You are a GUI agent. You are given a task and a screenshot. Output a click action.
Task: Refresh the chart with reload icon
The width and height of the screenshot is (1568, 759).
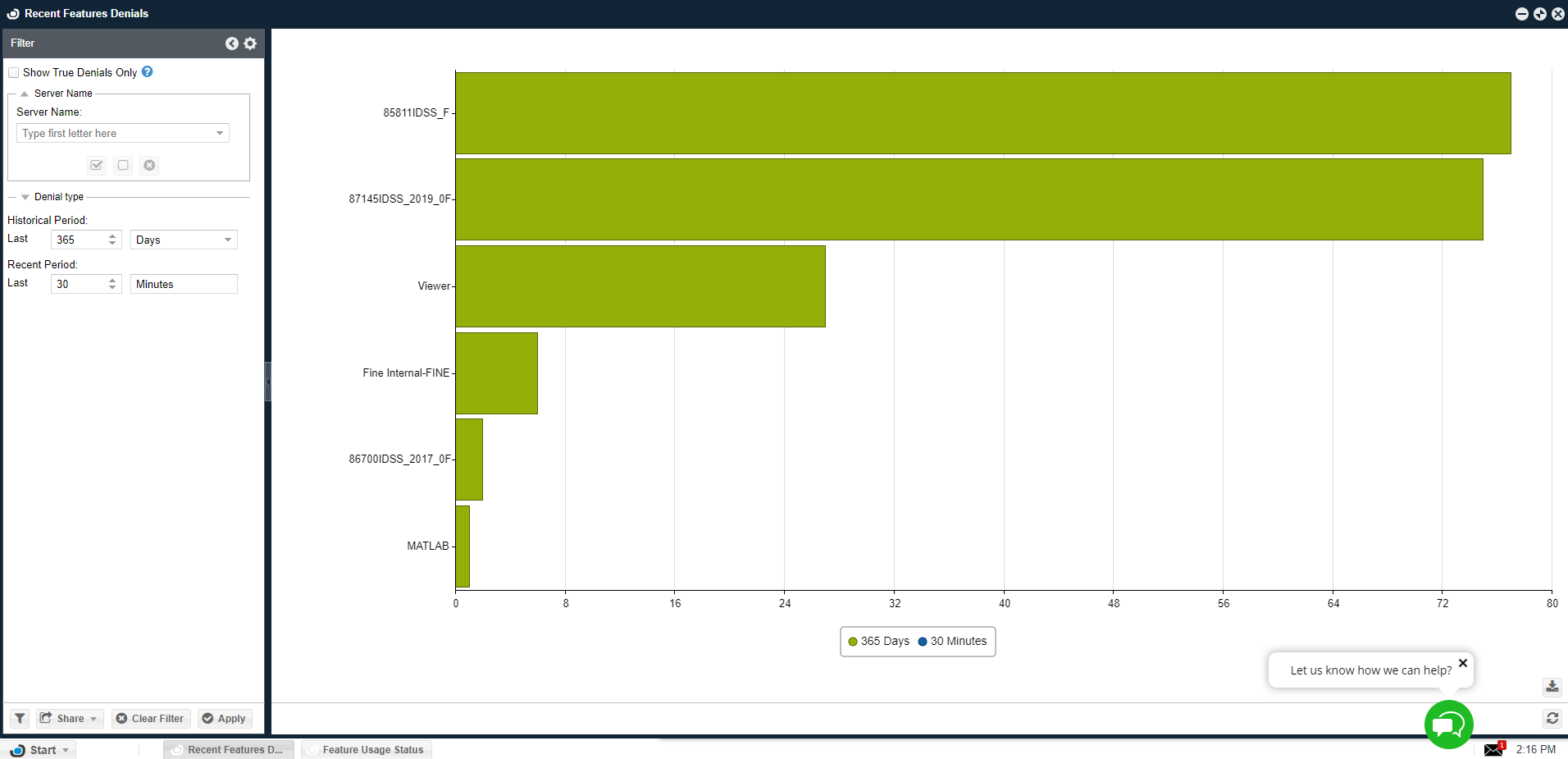(1552, 718)
